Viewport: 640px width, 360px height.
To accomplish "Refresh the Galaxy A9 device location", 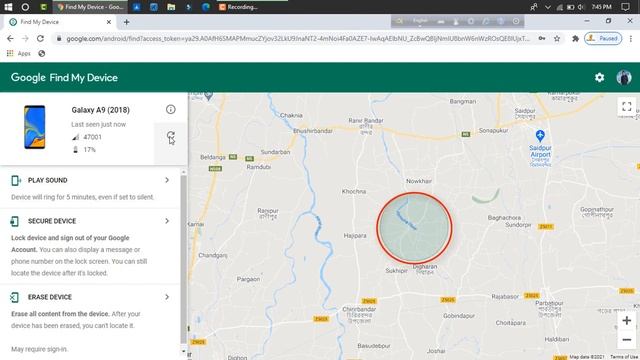I will coord(171,137).
